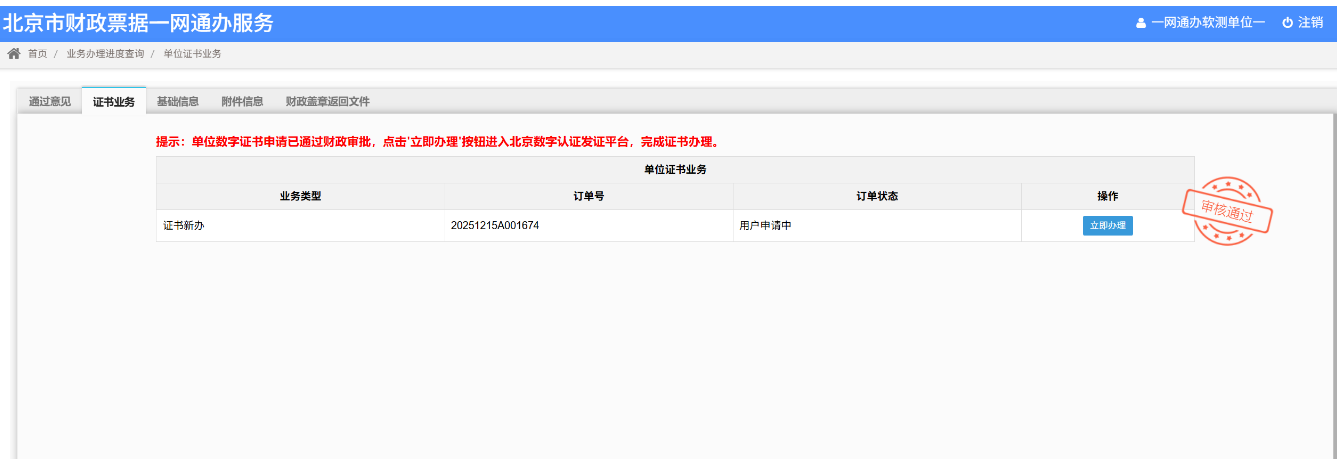Viewport: 1337px width, 459px height.
Task: Open the 基础信息 tab
Action: tap(178, 101)
